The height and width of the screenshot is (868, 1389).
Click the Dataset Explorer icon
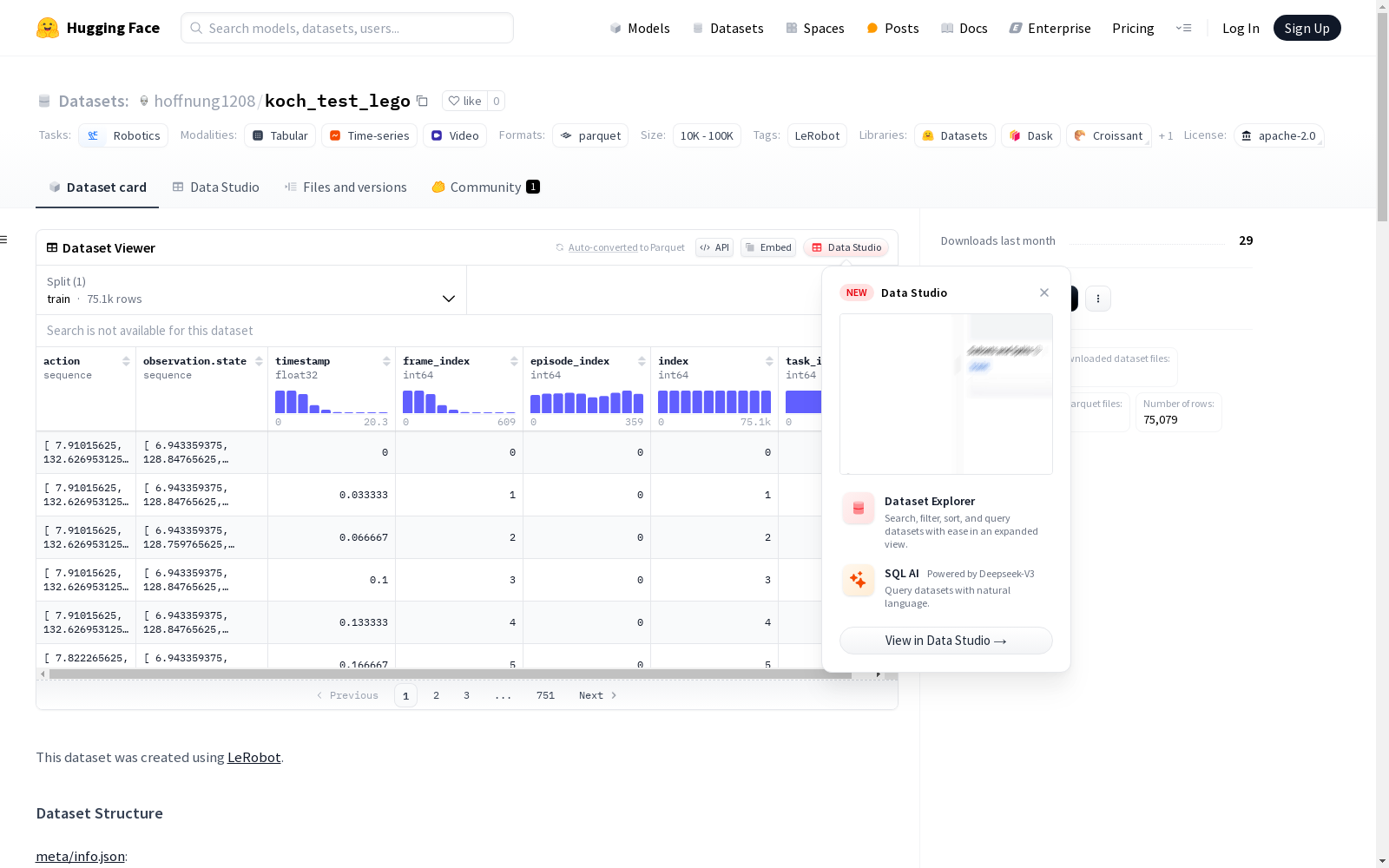[x=859, y=509]
